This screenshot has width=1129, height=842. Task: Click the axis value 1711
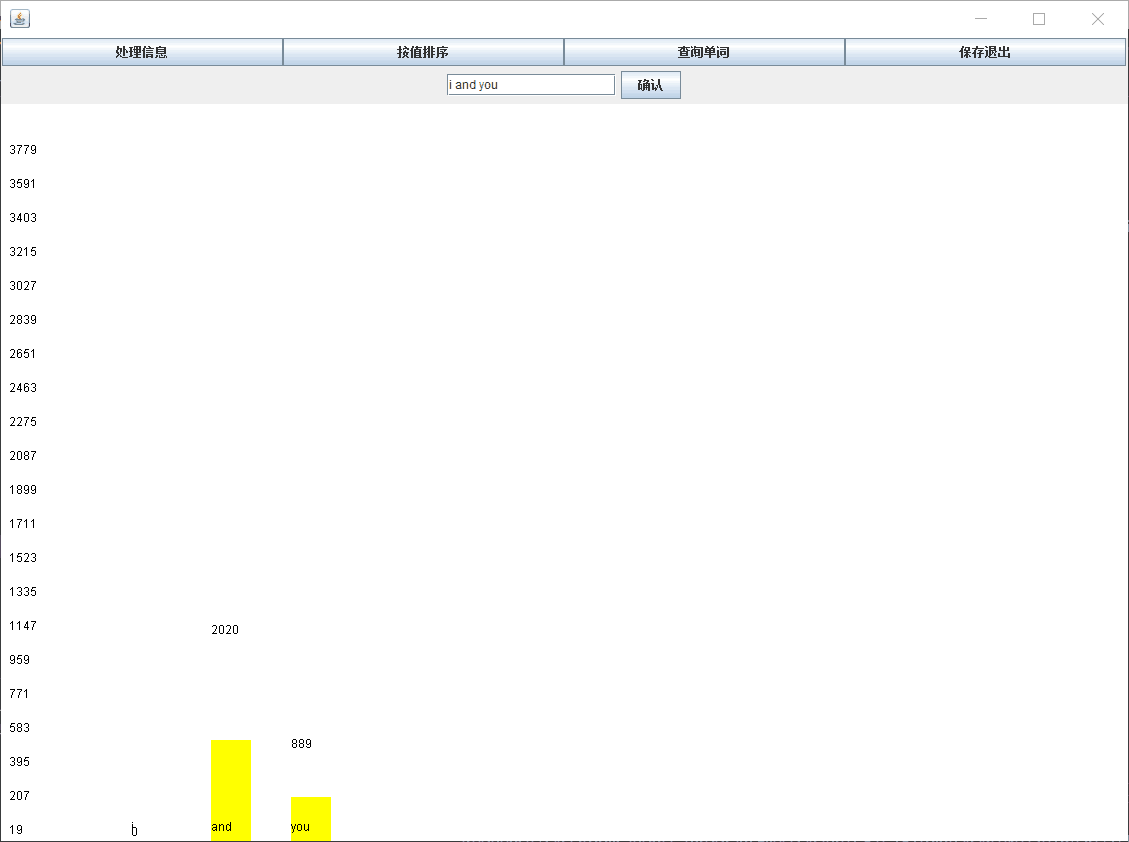[23, 524]
